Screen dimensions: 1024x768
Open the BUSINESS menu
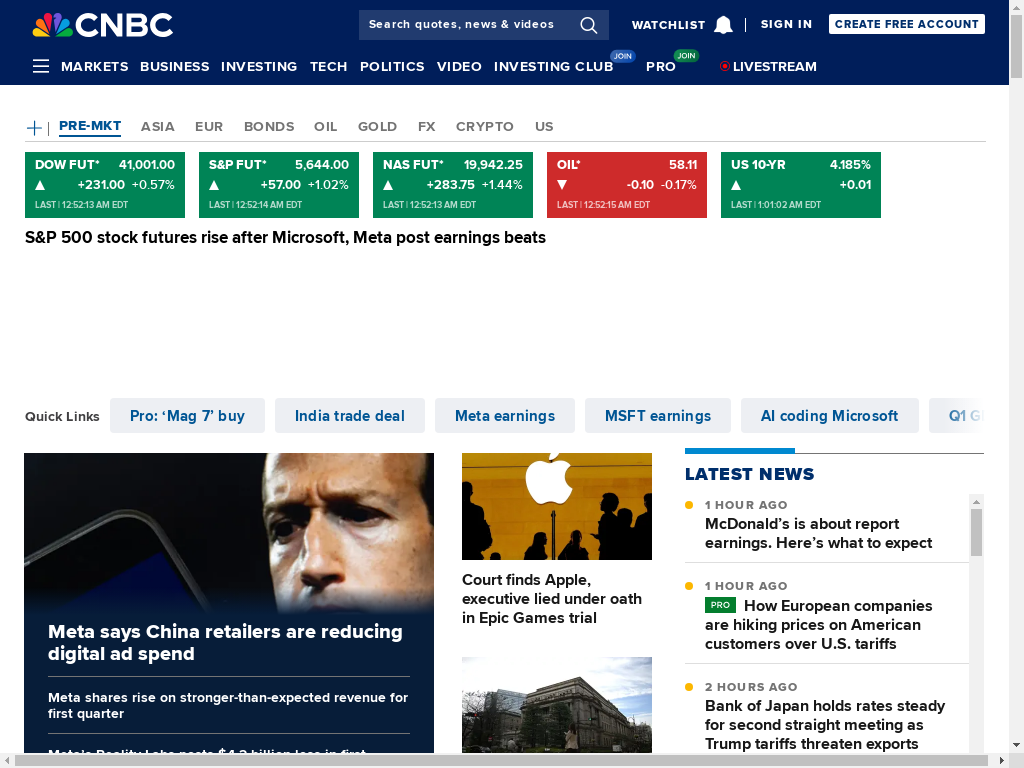pos(174,67)
